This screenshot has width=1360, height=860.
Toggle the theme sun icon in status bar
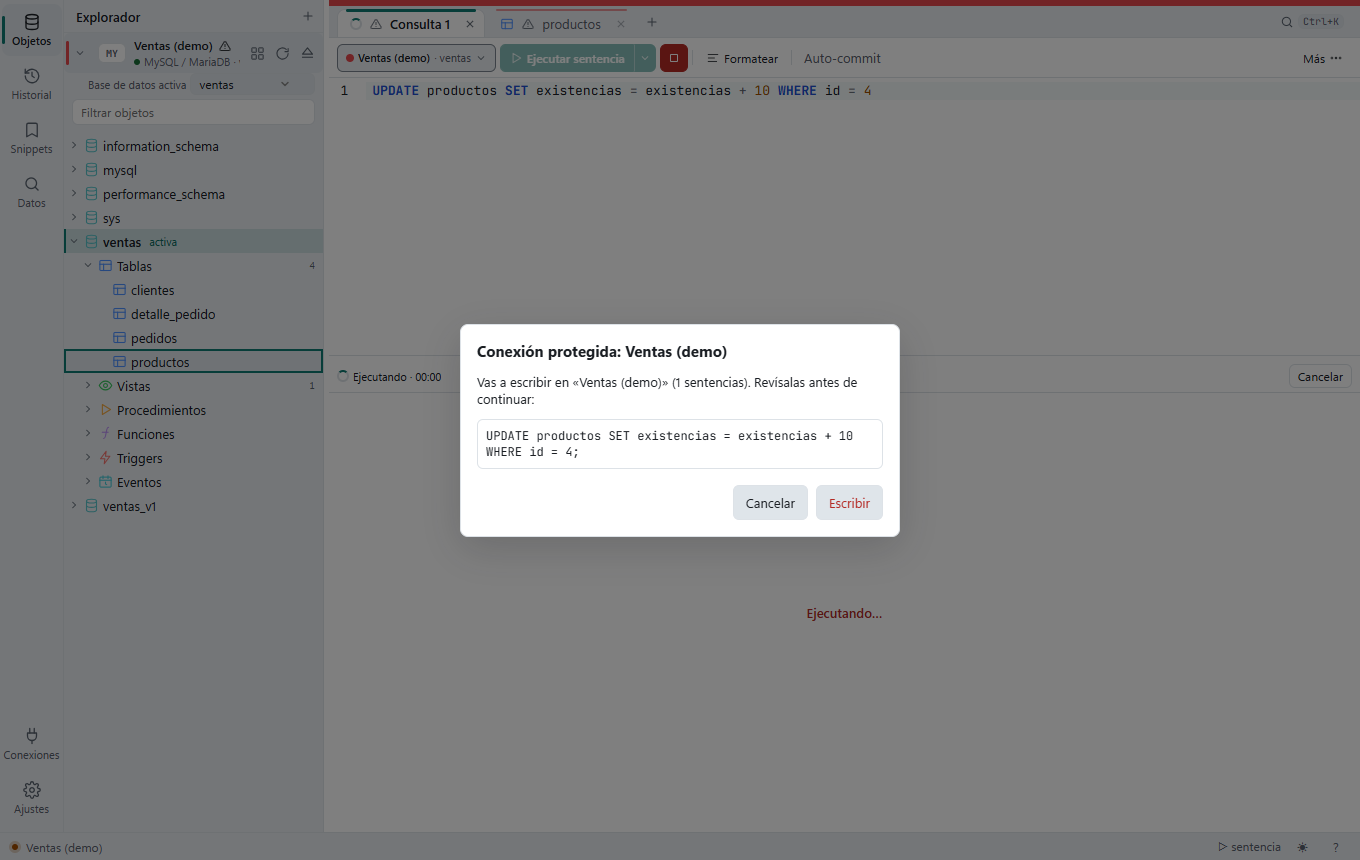pyautogui.click(x=1302, y=847)
